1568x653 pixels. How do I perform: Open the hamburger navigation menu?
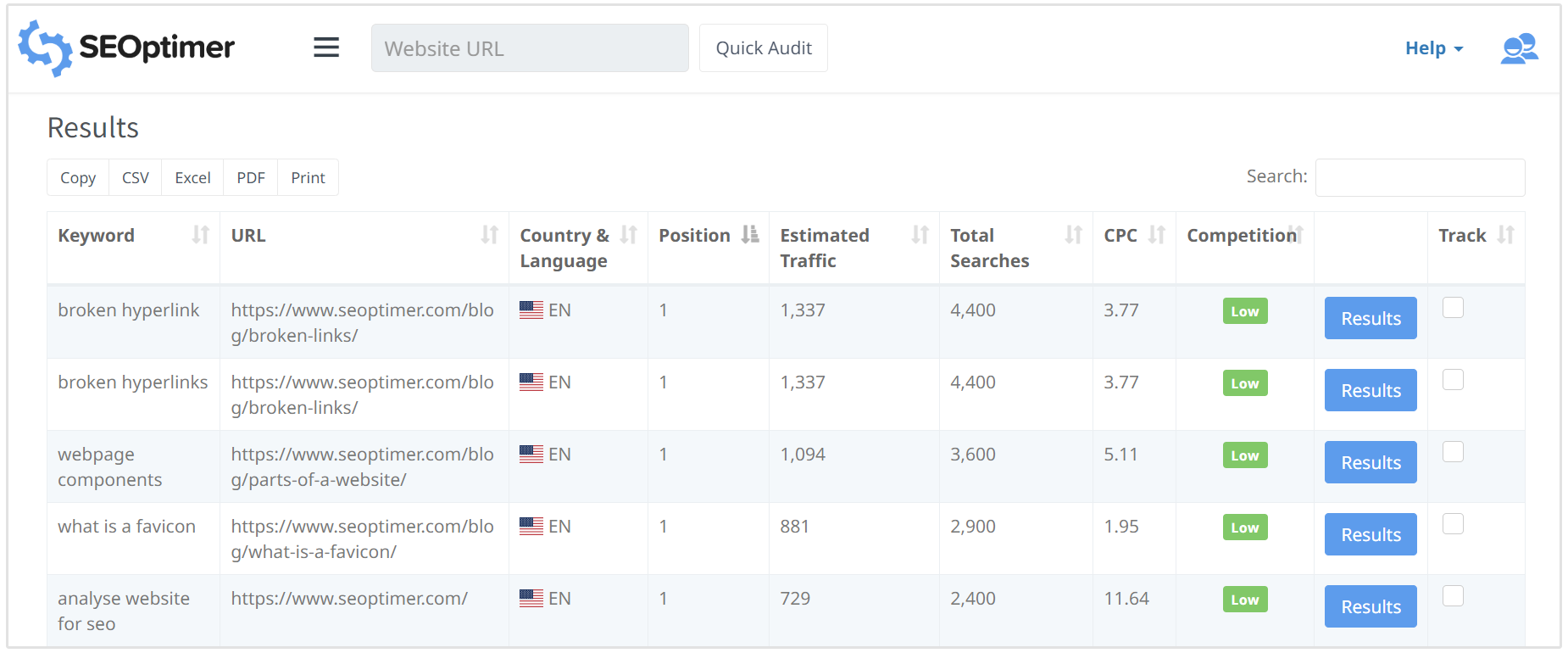(326, 47)
